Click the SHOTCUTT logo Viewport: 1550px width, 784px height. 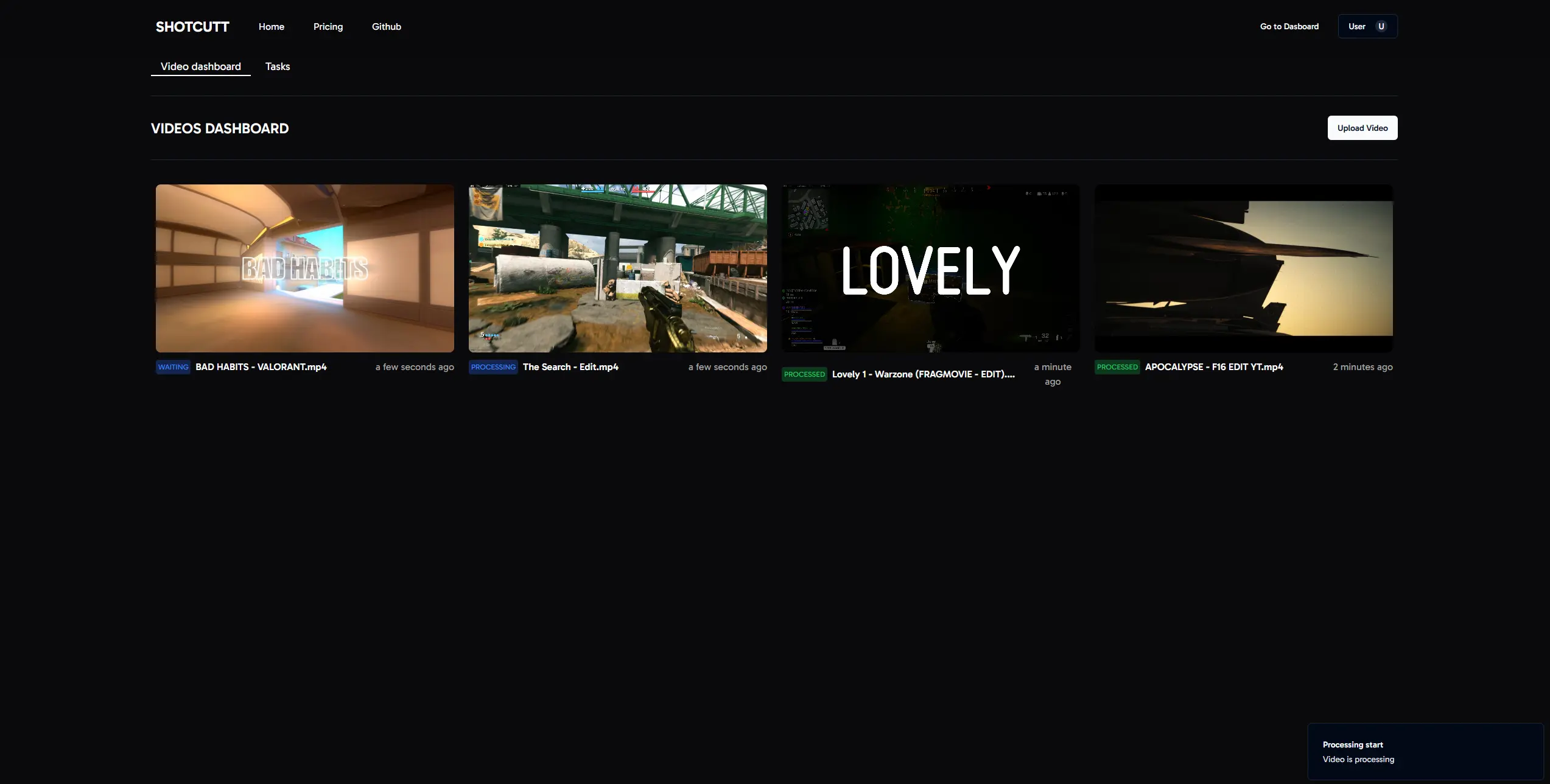(x=192, y=26)
